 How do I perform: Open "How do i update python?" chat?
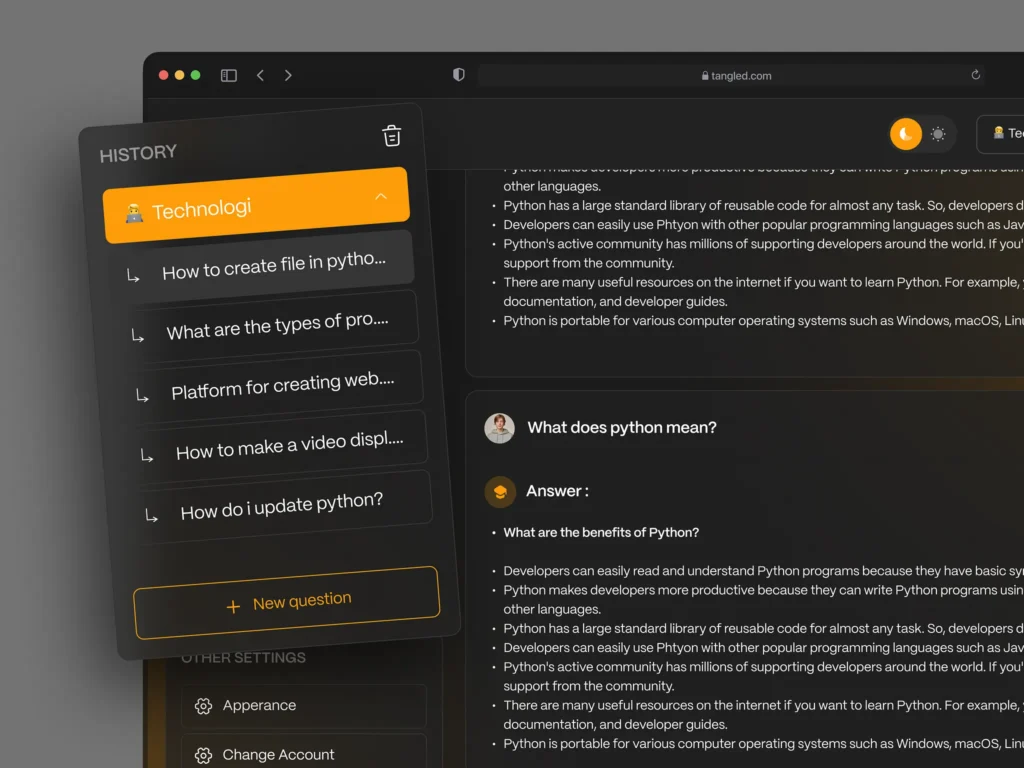[x=281, y=507]
